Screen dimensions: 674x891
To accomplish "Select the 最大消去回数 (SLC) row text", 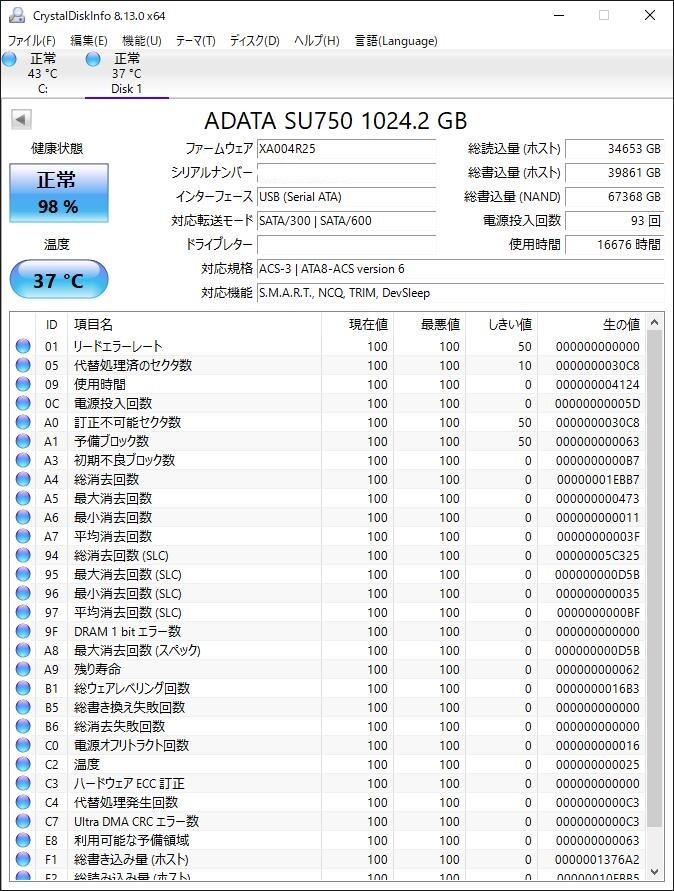I will [x=128, y=574].
